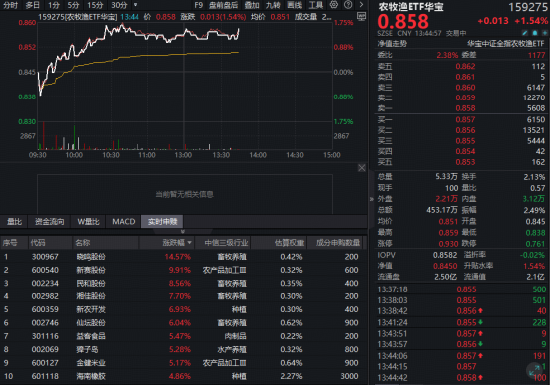Click 叠加 overlay button
550x385 pixels.
[252, 5]
